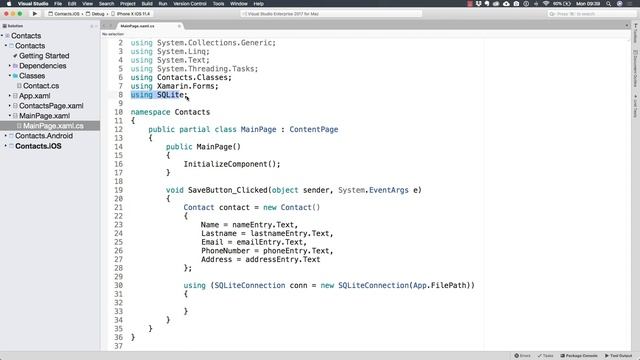
Task: Collapse the Contacts project node
Action: tap(6, 46)
